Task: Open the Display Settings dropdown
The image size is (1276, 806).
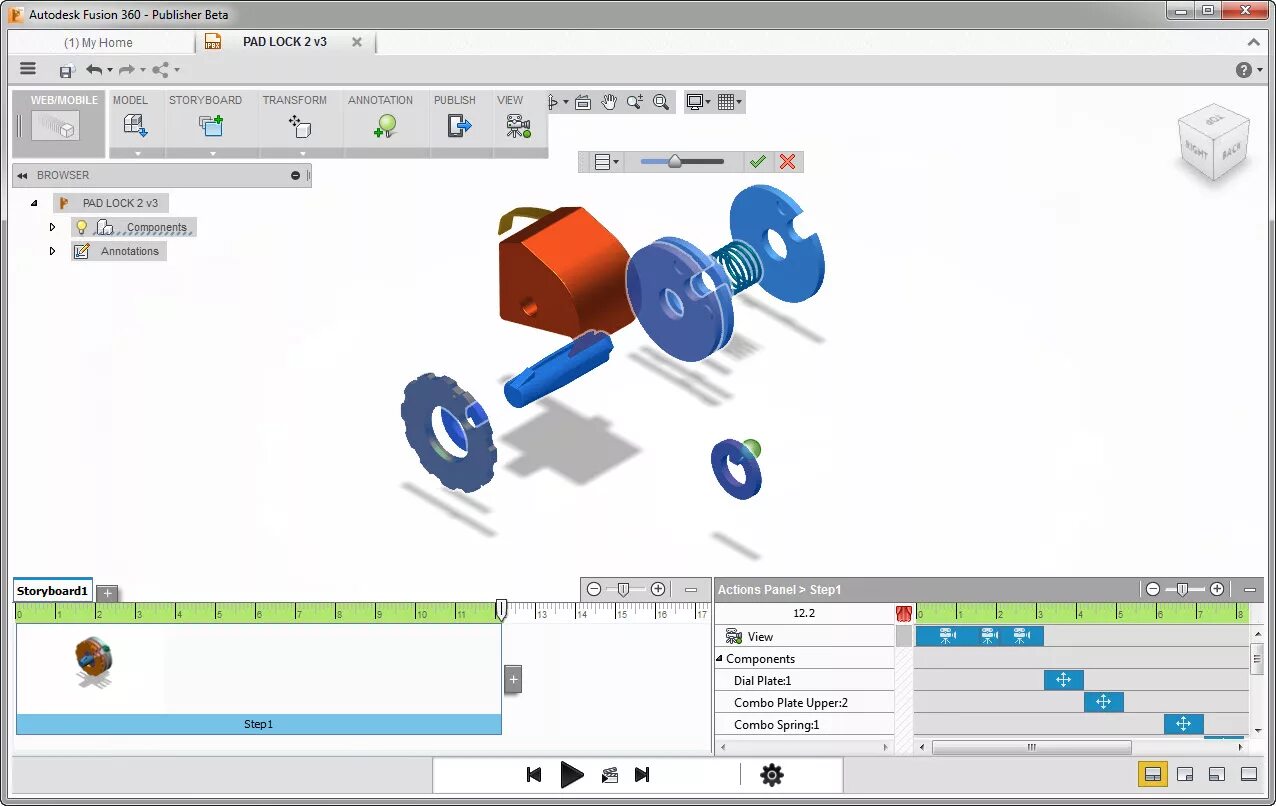Action: click(698, 102)
